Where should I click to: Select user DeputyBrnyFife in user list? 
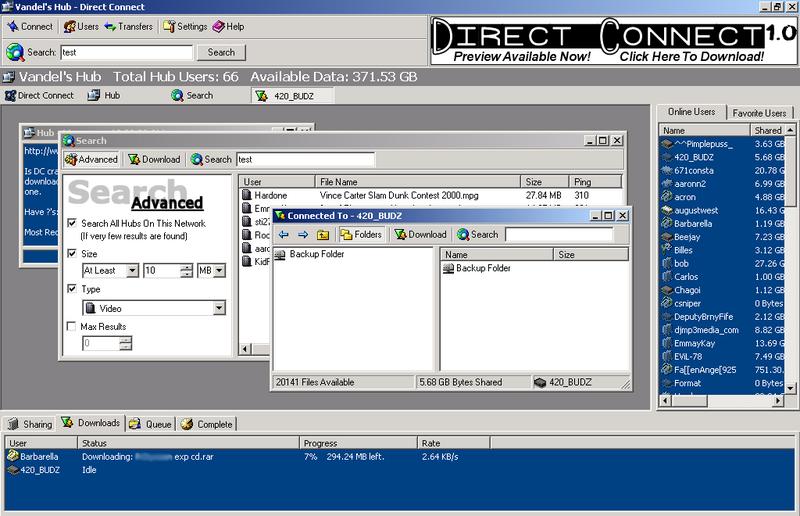(722, 316)
